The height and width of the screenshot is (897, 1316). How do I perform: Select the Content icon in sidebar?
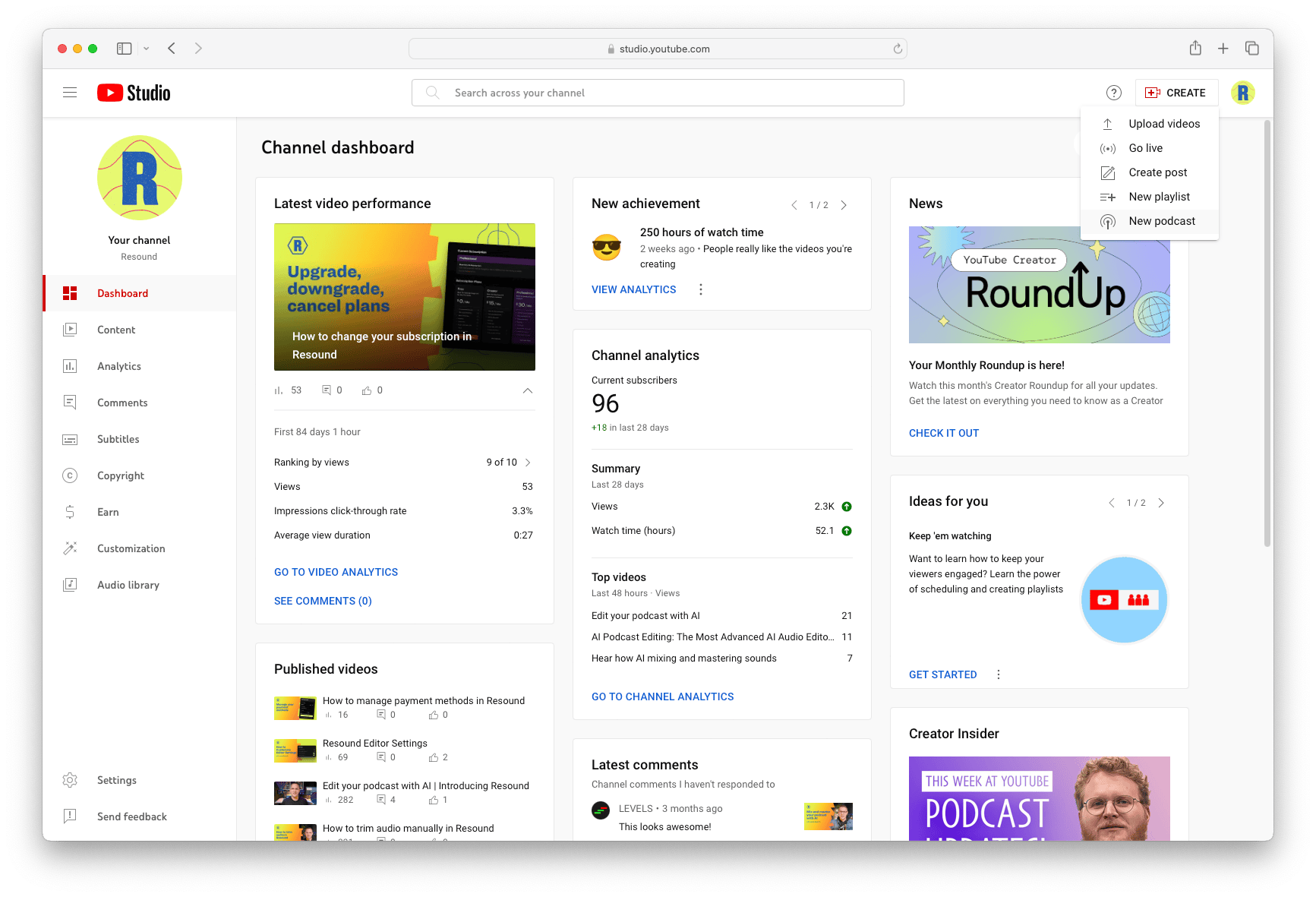pyautogui.click(x=70, y=330)
